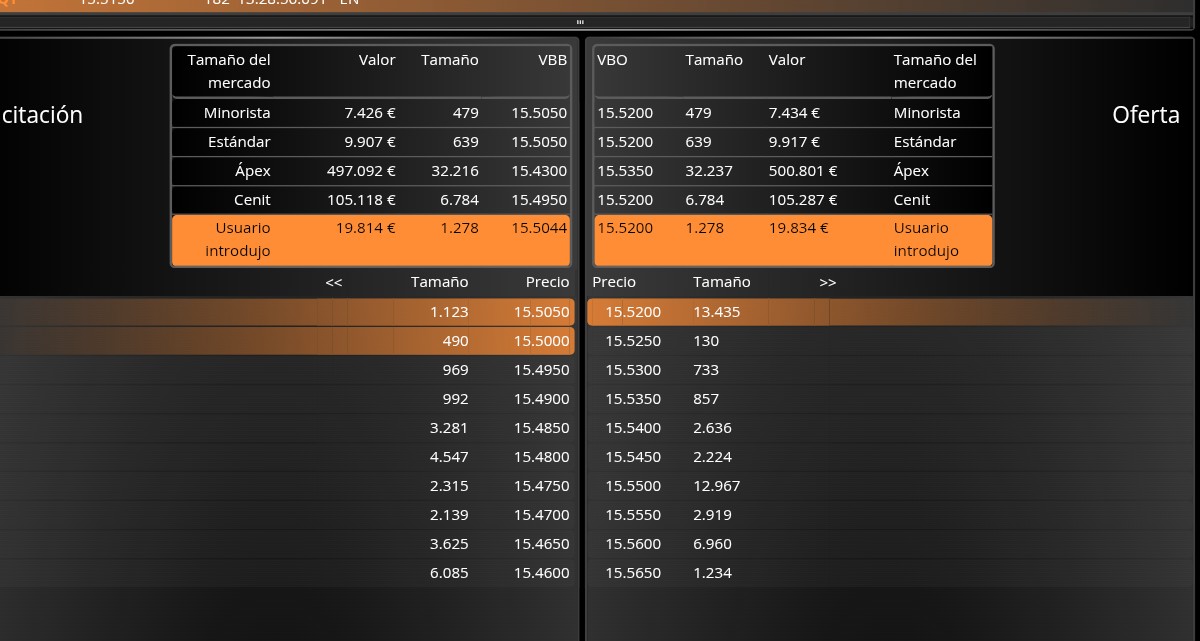The image size is (1200, 641).
Task: Click the horizontal splitter grip at top
Action: 580,22
